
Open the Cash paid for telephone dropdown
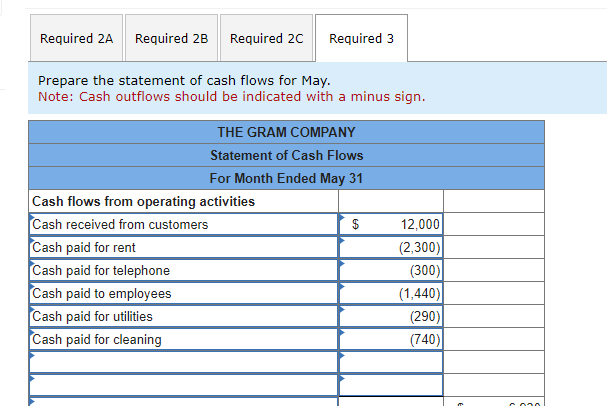click(x=183, y=270)
